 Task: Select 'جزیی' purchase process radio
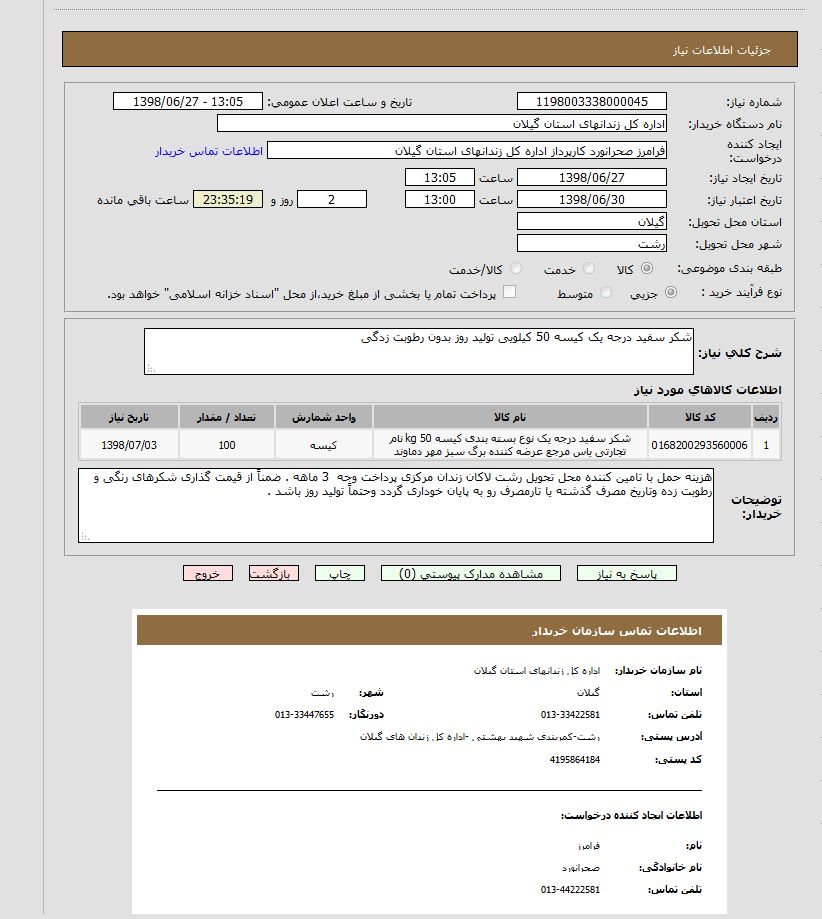[670, 293]
